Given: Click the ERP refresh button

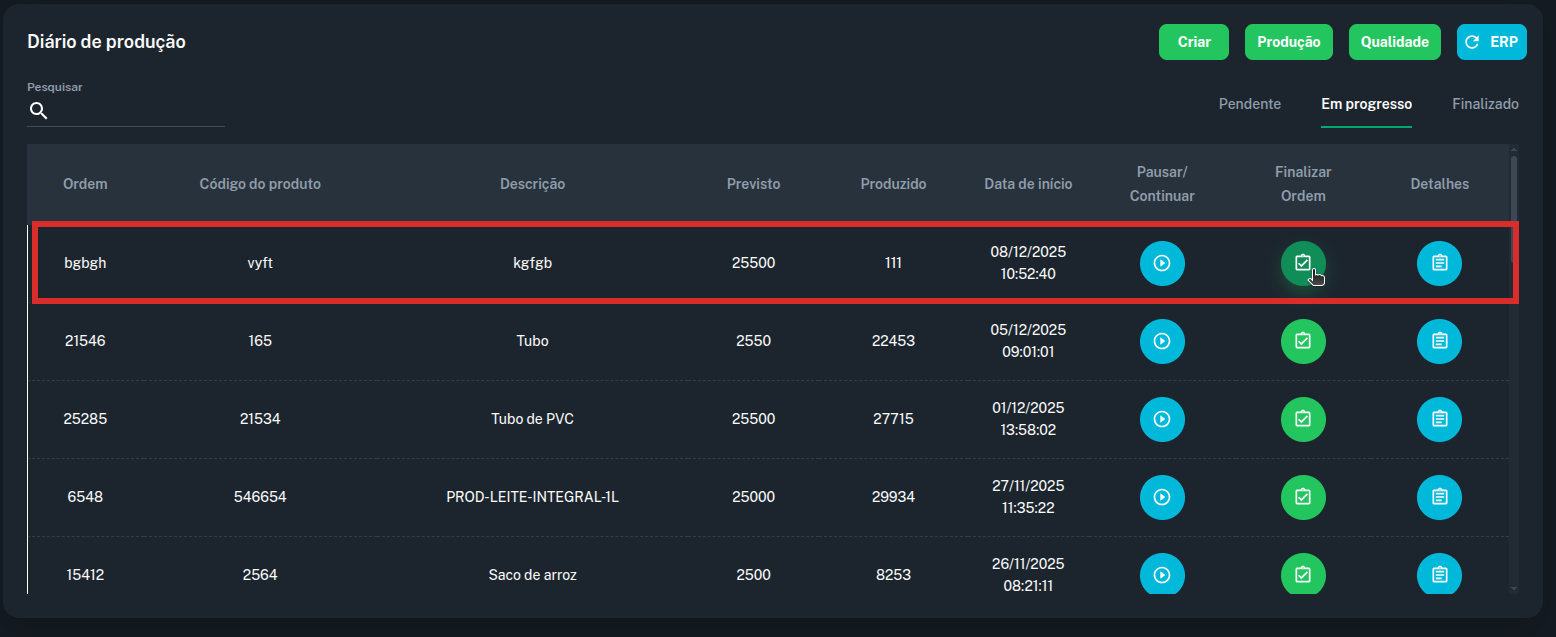Looking at the screenshot, I should [1491, 42].
